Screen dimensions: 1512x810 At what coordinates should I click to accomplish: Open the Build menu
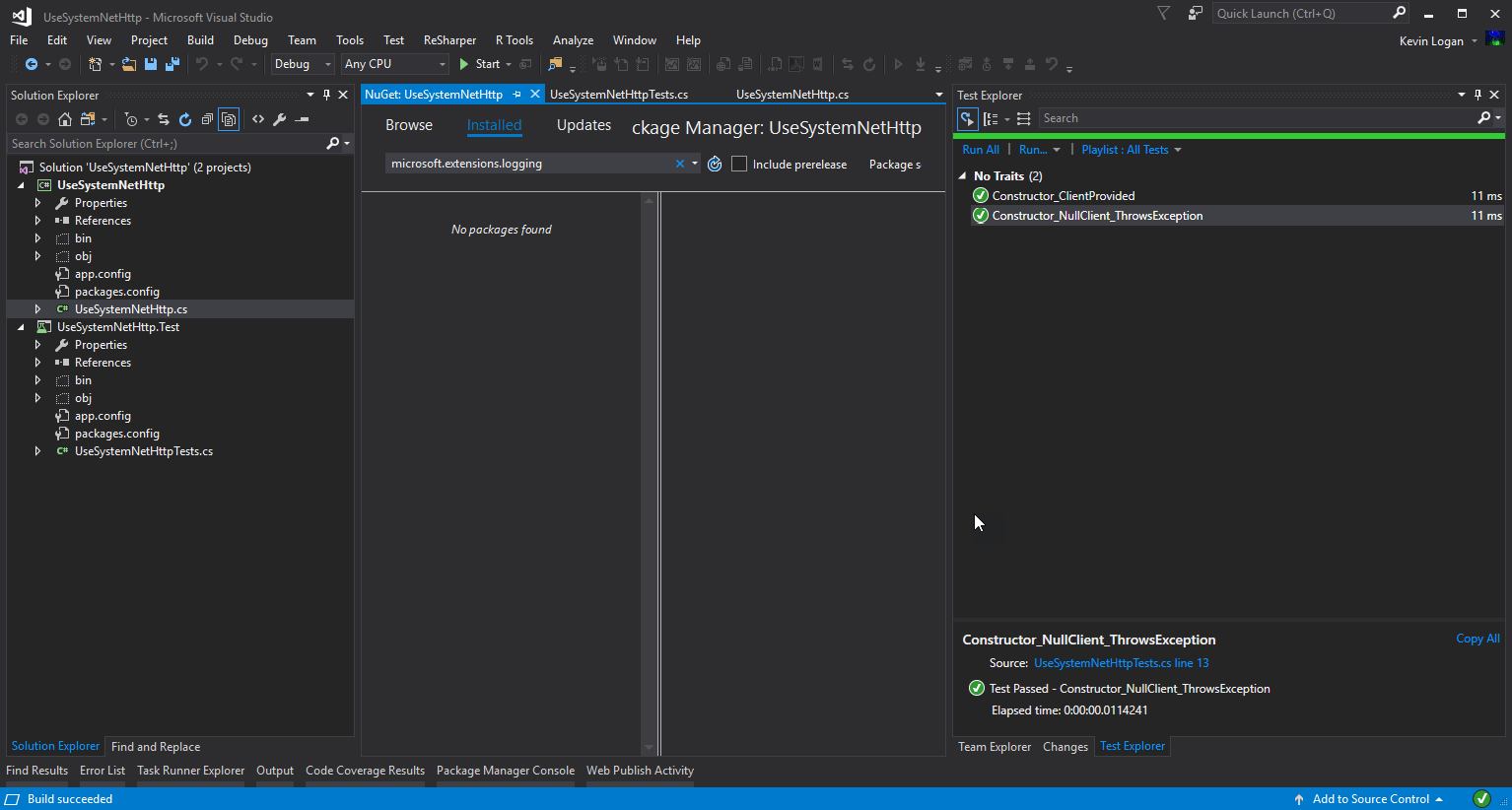click(200, 40)
